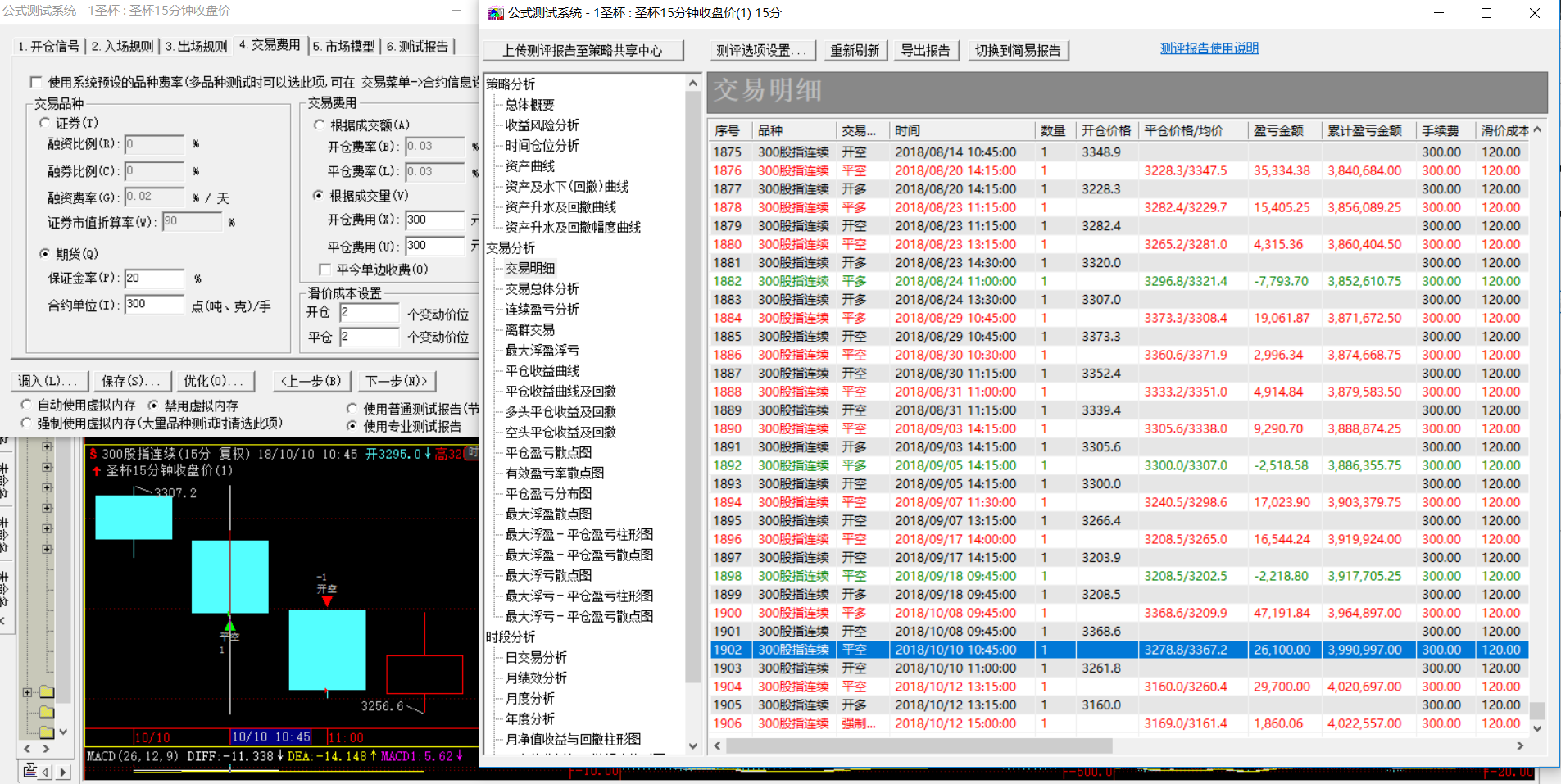Image resolution: width=1561 pixels, height=784 pixels.
Task: Select 使用普通测试报告 radio
Action: click(x=352, y=408)
